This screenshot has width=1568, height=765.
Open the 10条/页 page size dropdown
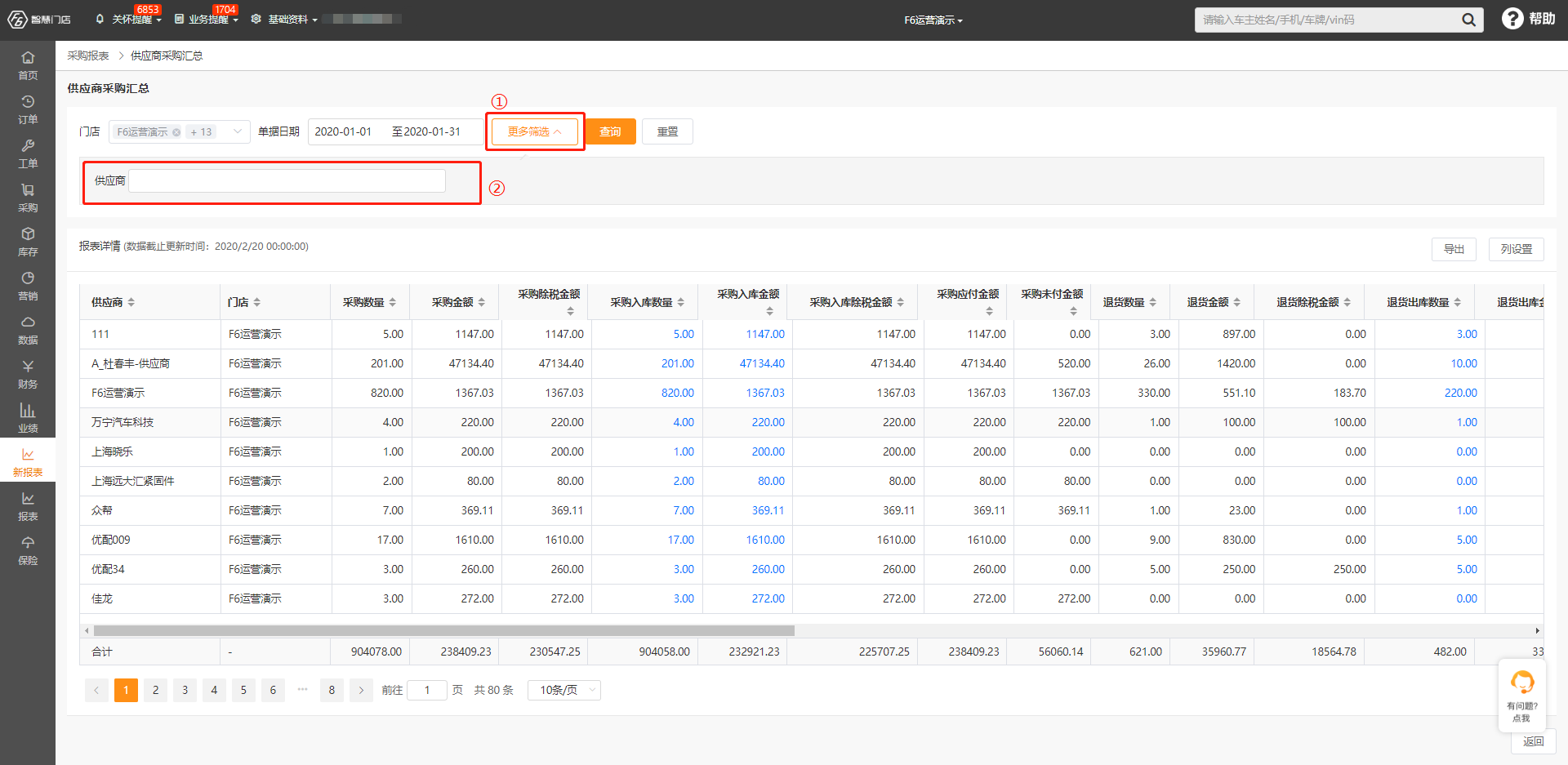tap(564, 690)
